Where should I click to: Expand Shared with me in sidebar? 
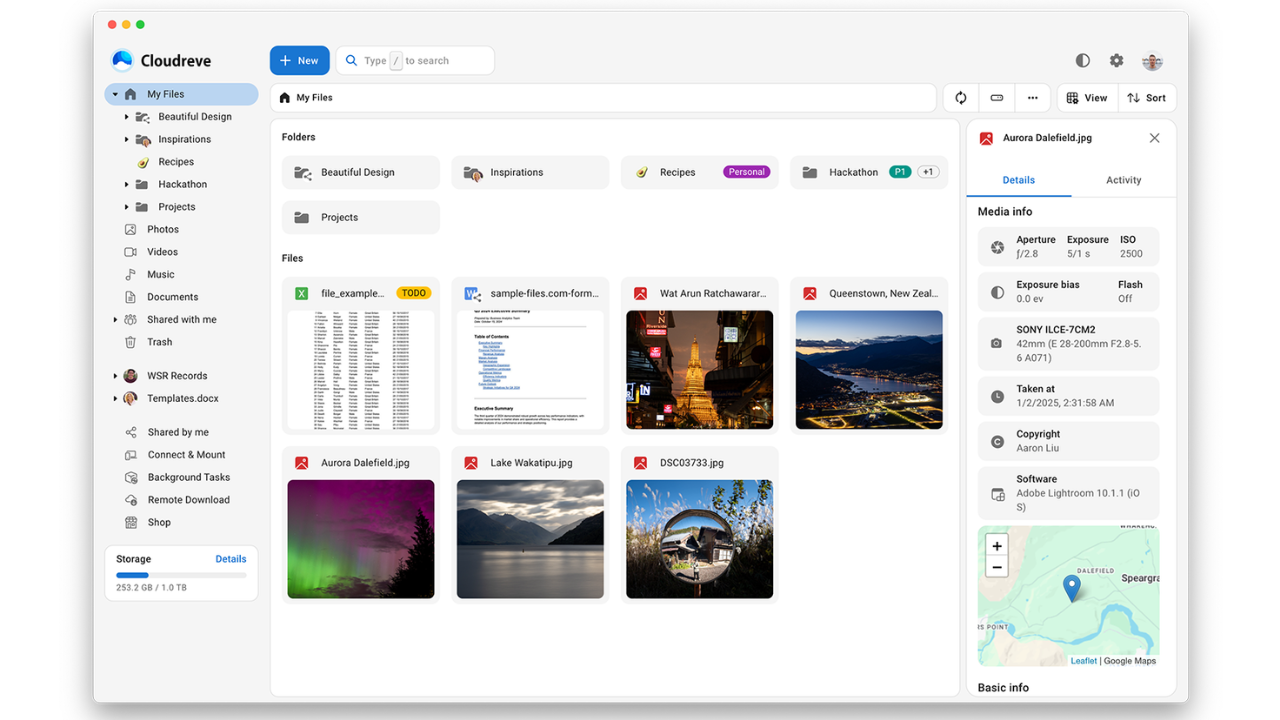click(115, 320)
